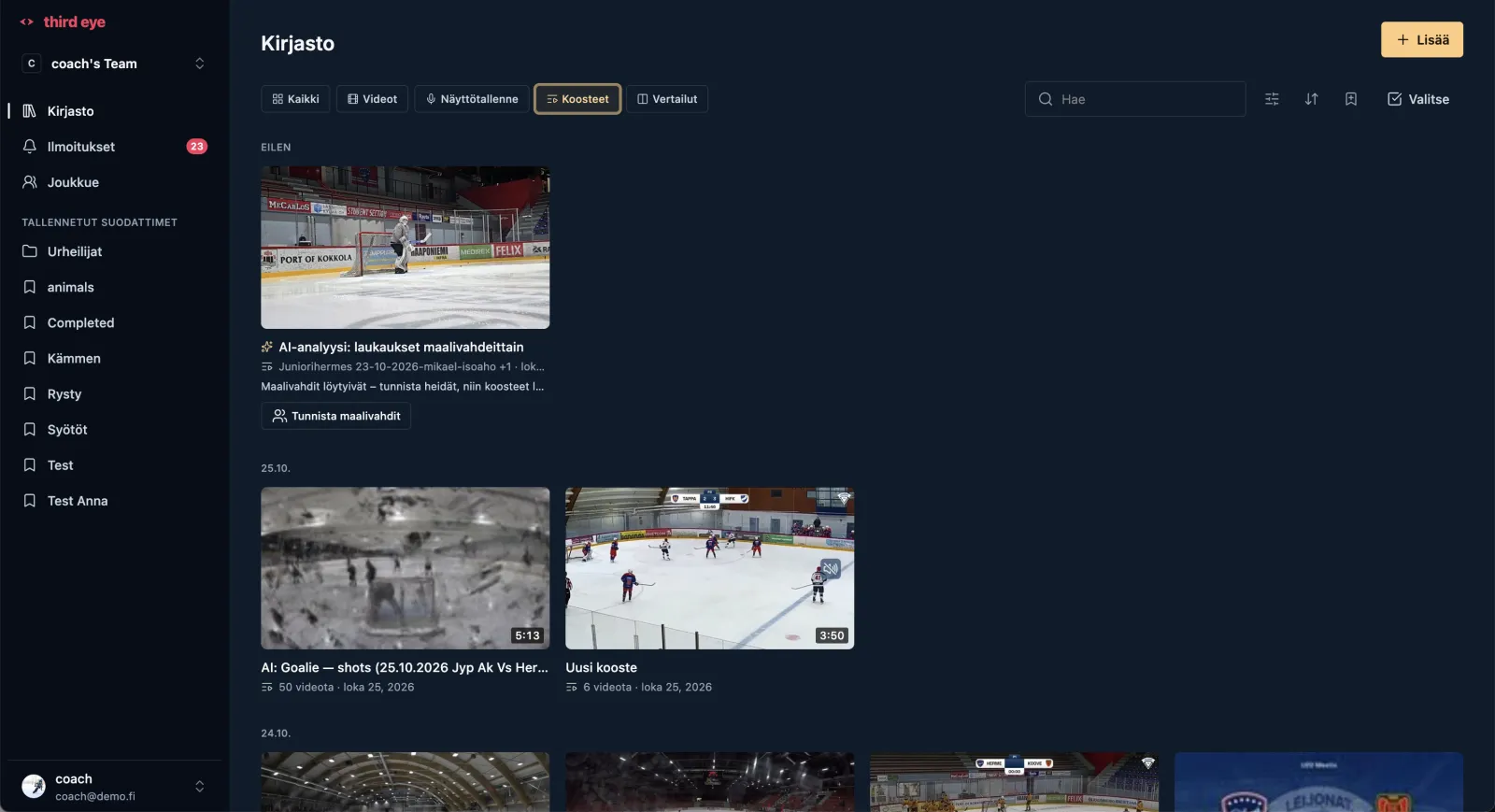Click Tunnista maalivahdit button

point(336,416)
